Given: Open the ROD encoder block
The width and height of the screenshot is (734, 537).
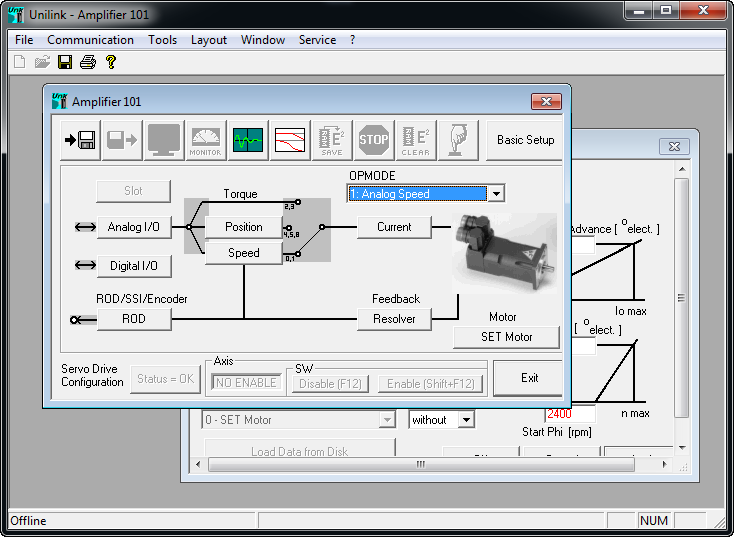Looking at the screenshot, I should click(134, 319).
